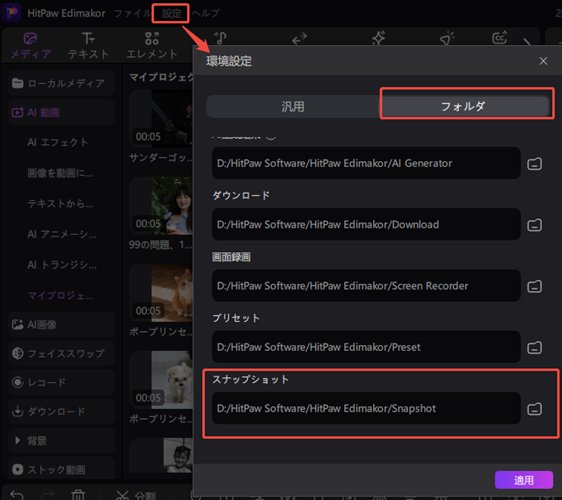Viewport: 562px width, 500px height.
Task: Open the ファイル menu
Action: click(x=132, y=14)
